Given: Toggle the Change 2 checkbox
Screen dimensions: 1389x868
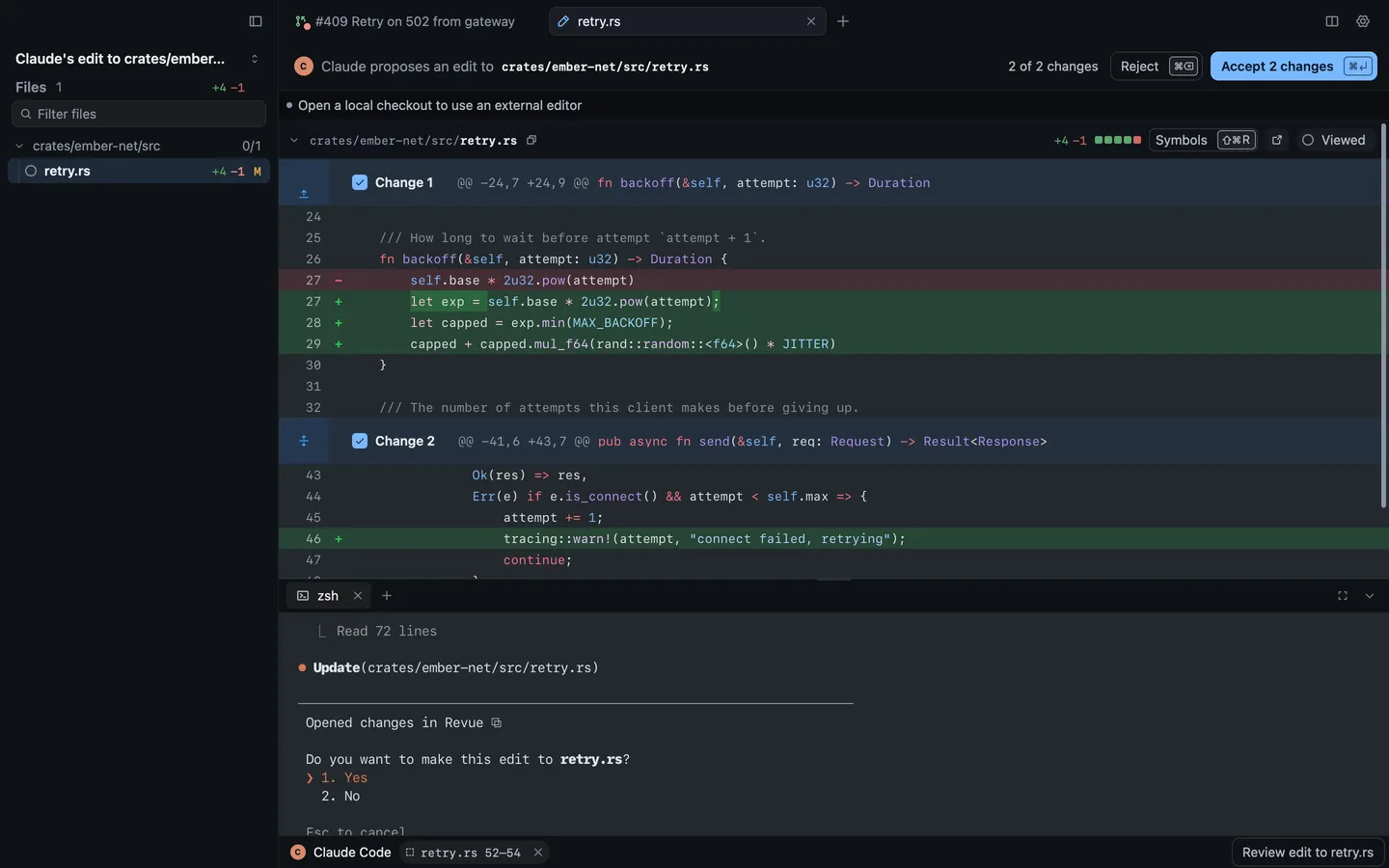Looking at the screenshot, I should coord(360,441).
